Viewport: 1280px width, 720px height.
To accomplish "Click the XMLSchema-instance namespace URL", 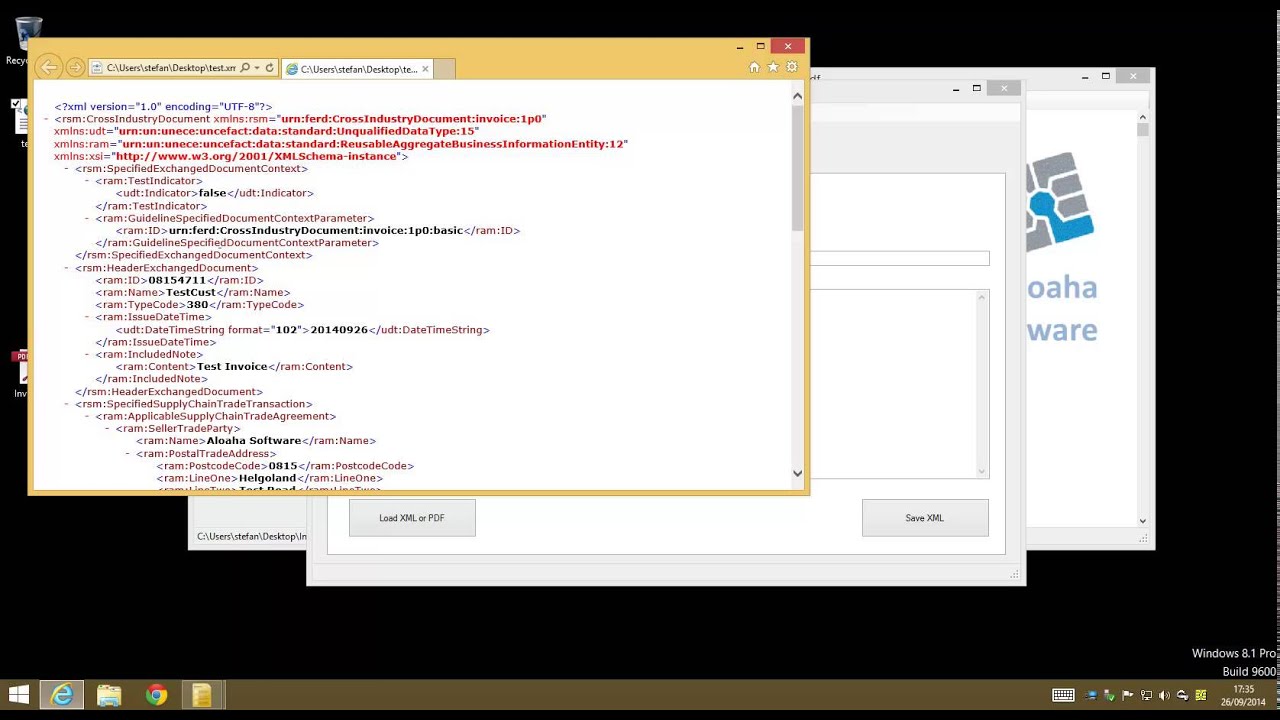I will (x=257, y=156).
